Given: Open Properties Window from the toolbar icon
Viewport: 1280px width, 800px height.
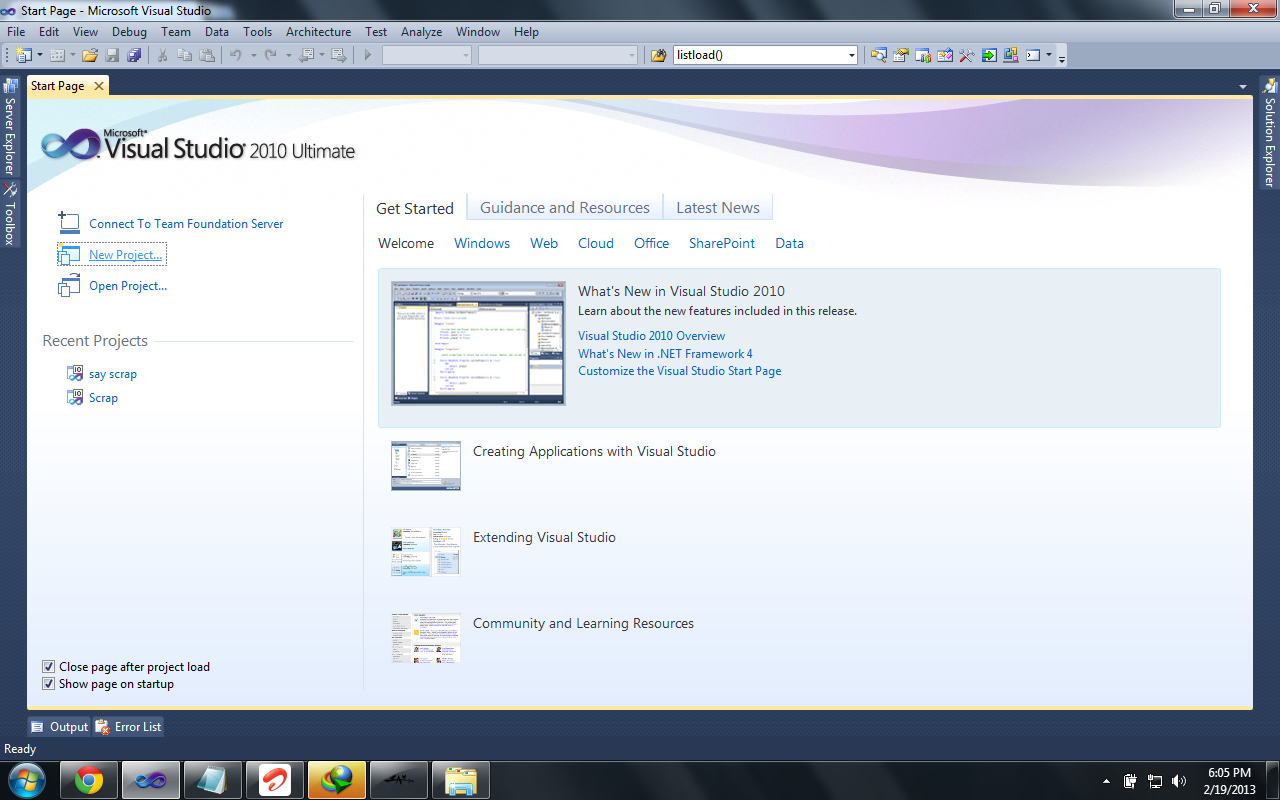Looking at the screenshot, I should point(901,55).
